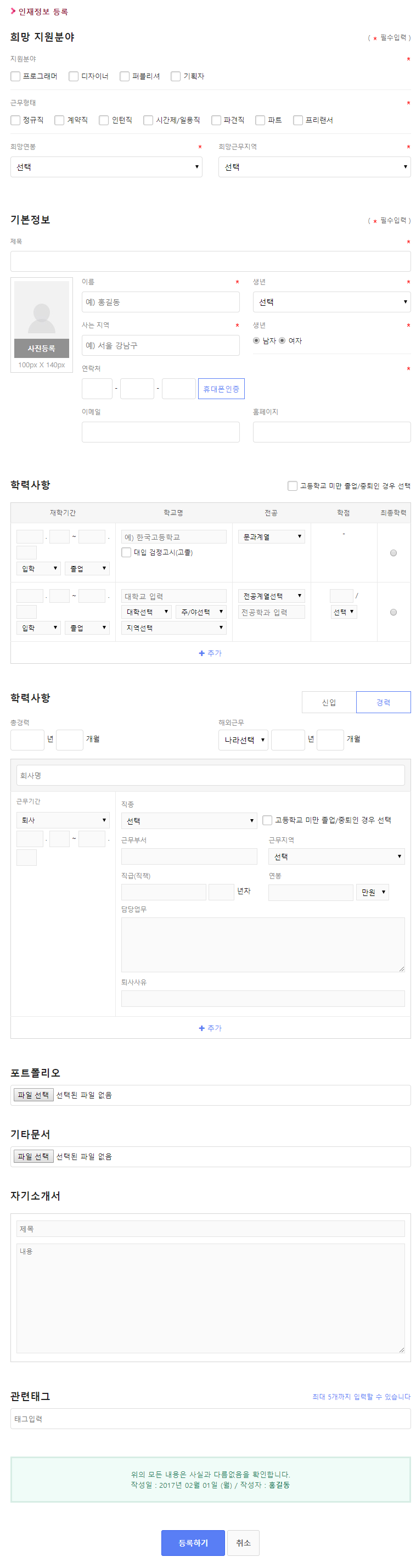
Task: Switch to the 경력 tab
Action: click(383, 702)
